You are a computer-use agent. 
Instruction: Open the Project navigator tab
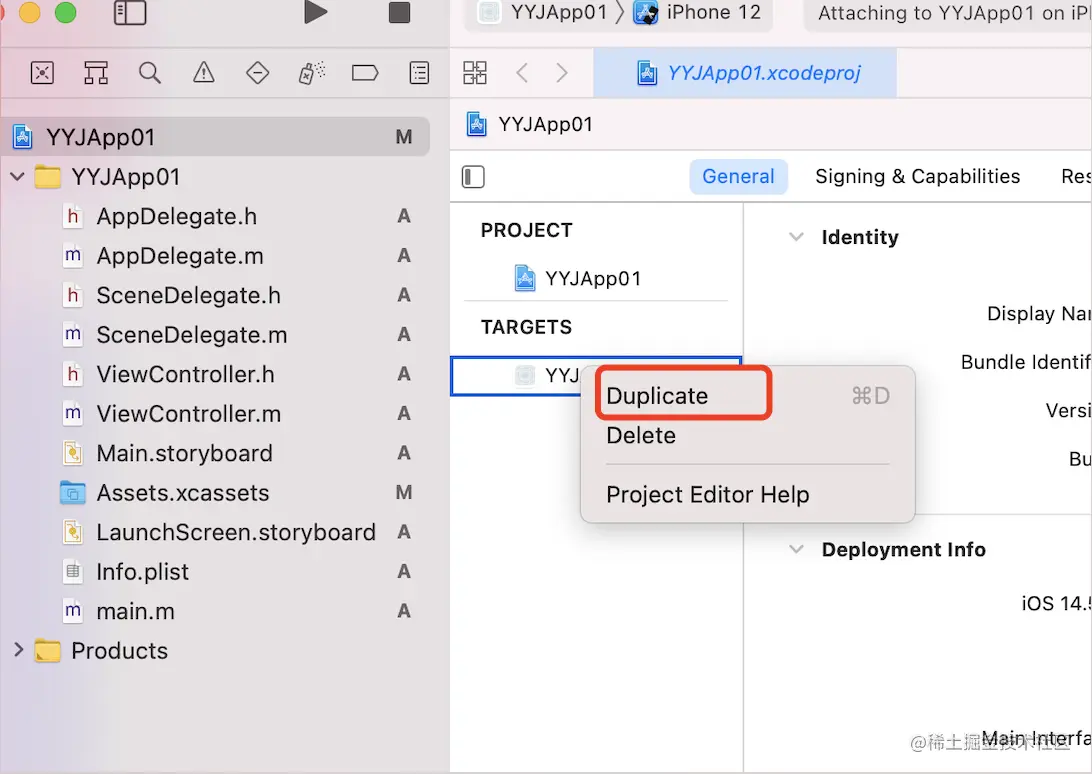(42, 72)
